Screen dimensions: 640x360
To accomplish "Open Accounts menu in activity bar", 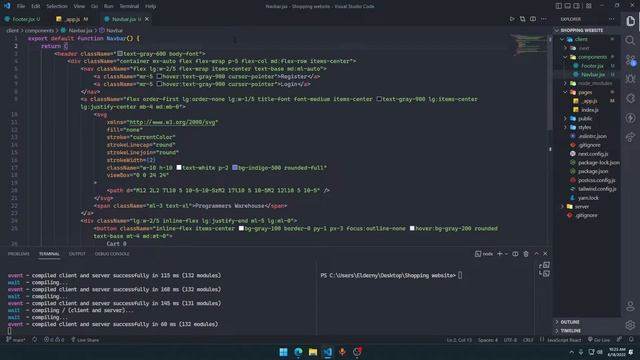I will [631, 306].
